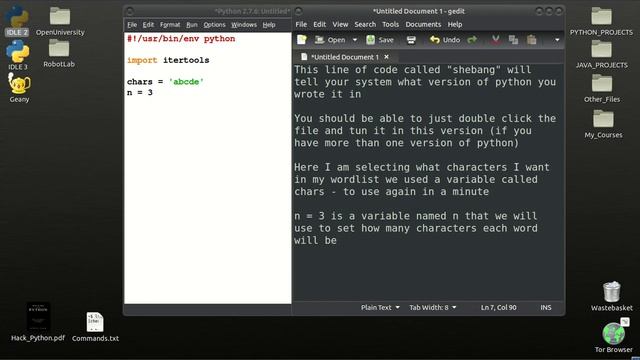Cut selection with the scissors icon

coord(496,40)
